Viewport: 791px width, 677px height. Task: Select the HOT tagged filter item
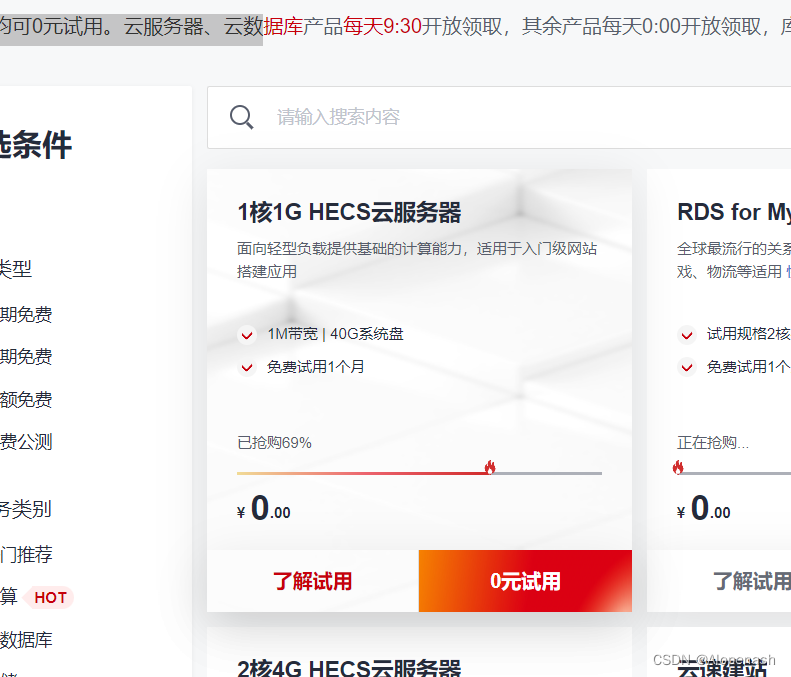[x=37, y=597]
